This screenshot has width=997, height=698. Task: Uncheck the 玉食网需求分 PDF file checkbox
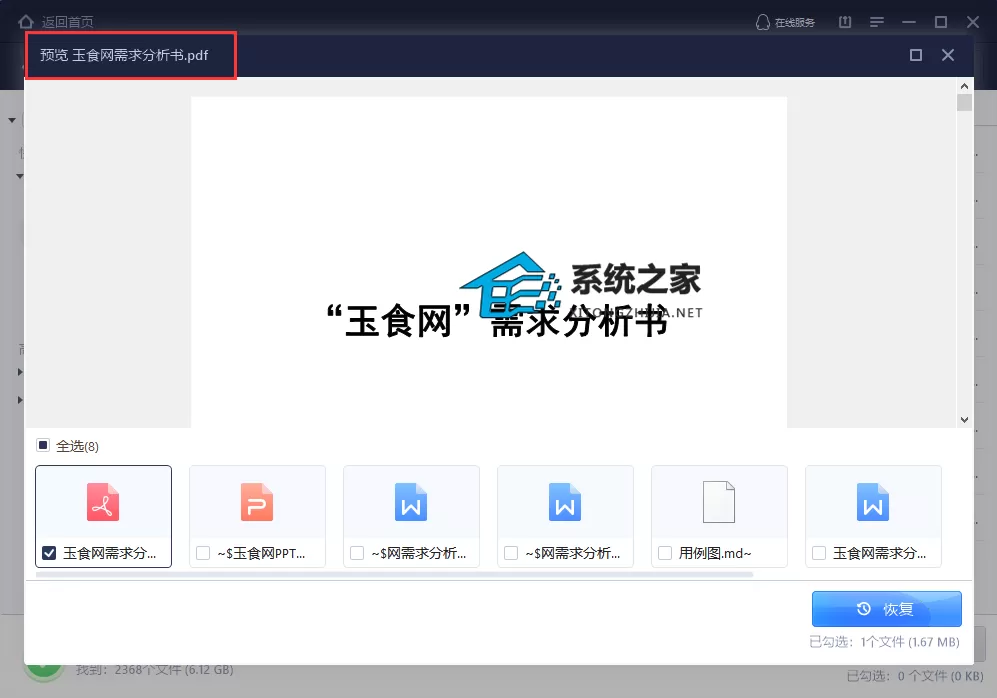(x=49, y=553)
